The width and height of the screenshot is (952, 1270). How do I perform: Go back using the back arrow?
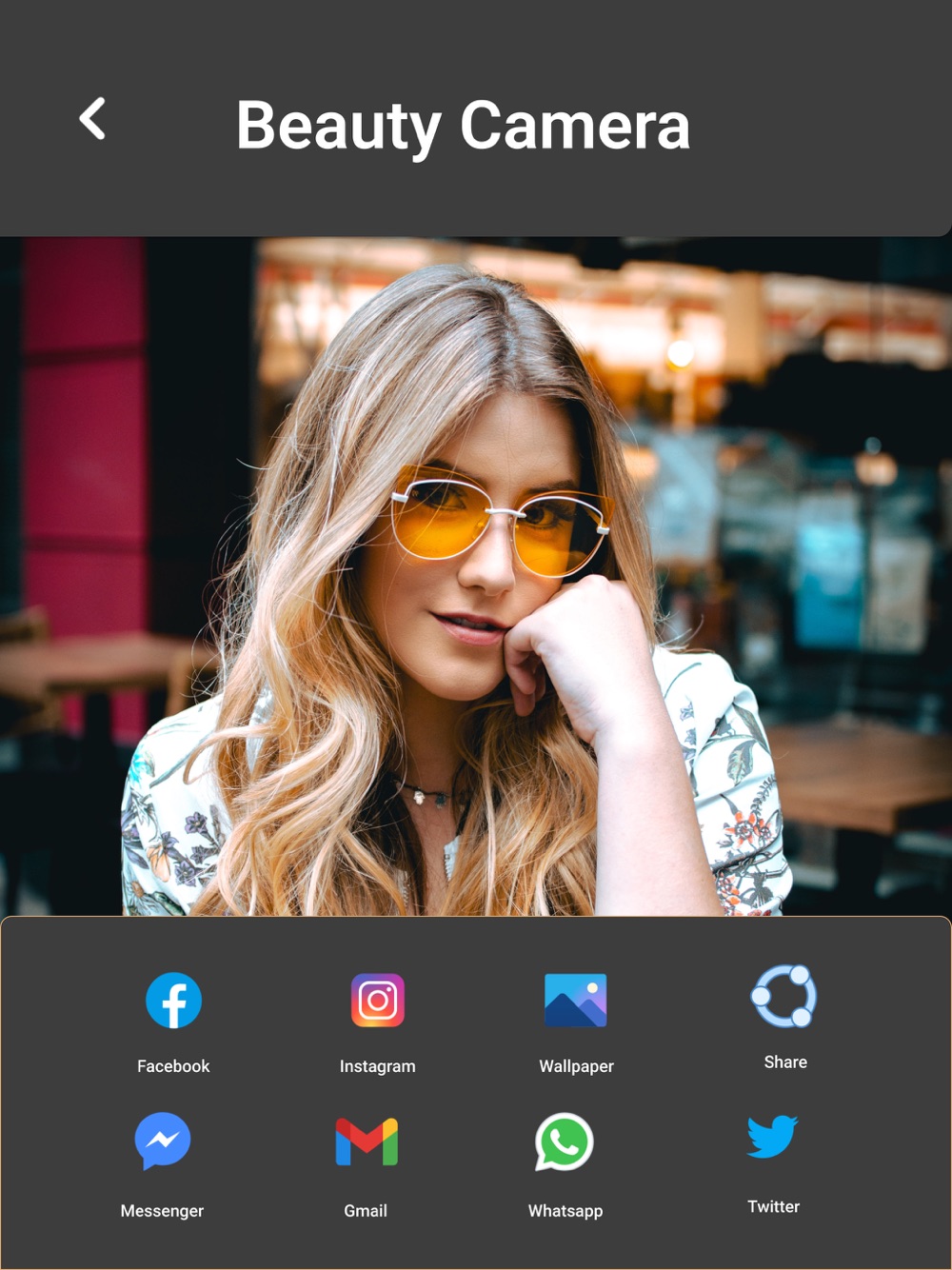pyautogui.click(x=92, y=119)
